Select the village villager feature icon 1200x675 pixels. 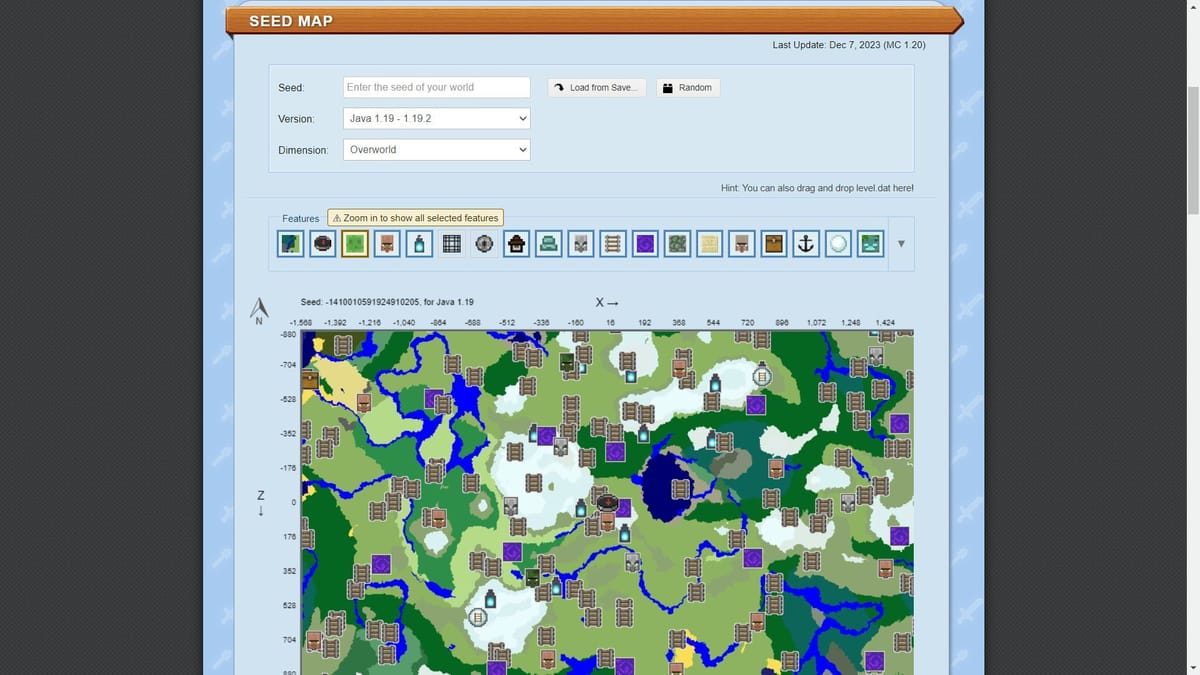tap(386, 243)
